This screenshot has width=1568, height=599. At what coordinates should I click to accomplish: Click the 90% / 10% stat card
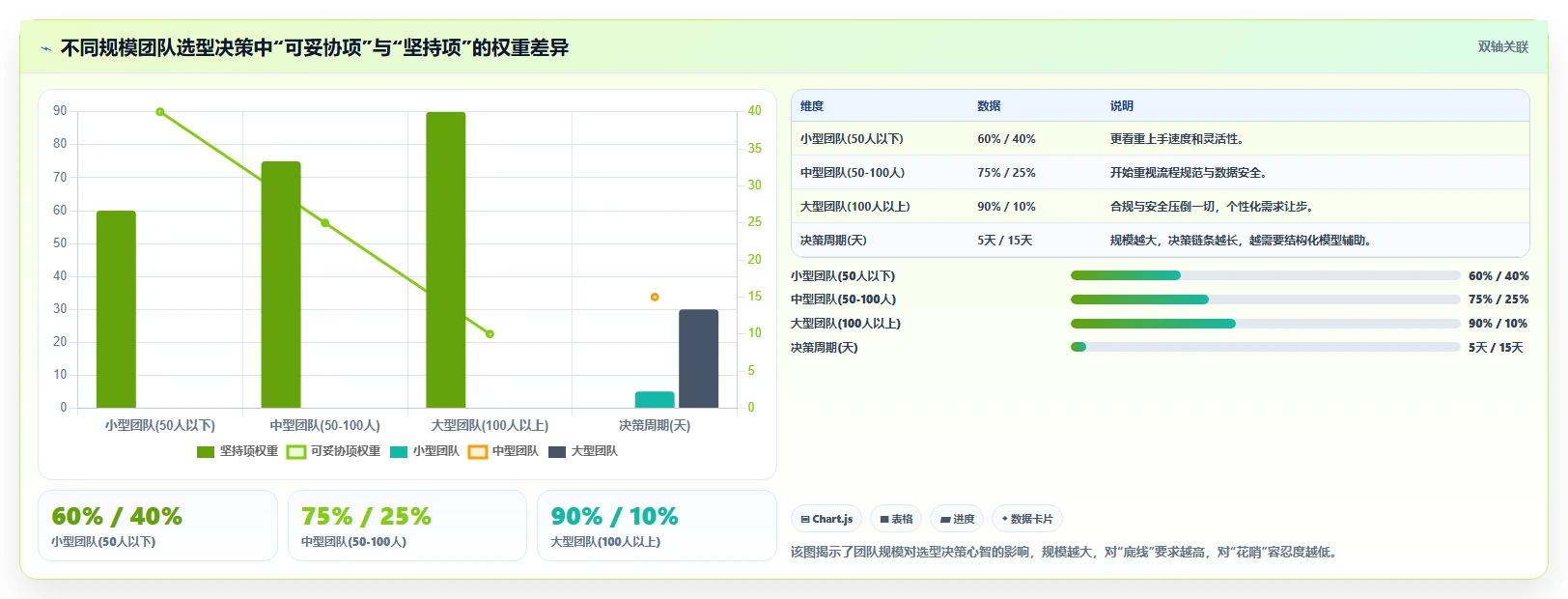[x=657, y=526]
